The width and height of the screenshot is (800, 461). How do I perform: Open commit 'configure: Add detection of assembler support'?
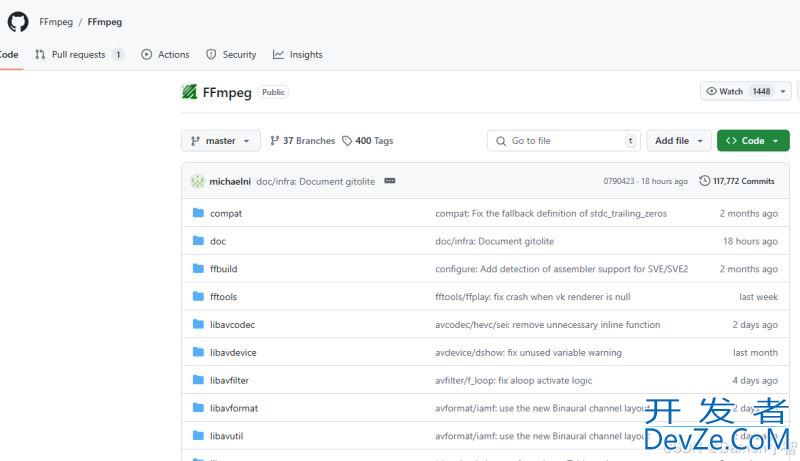pos(561,269)
